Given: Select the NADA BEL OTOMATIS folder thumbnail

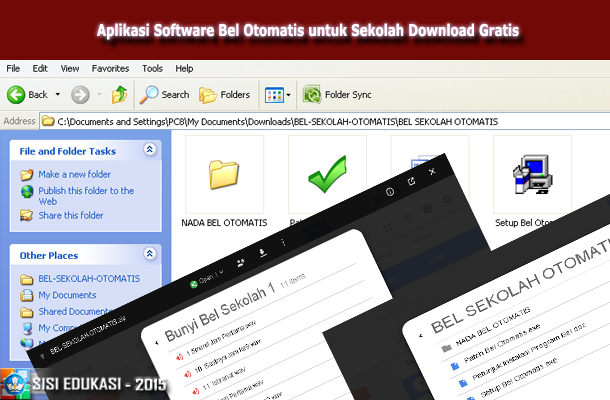Looking at the screenshot, I should point(224,174).
